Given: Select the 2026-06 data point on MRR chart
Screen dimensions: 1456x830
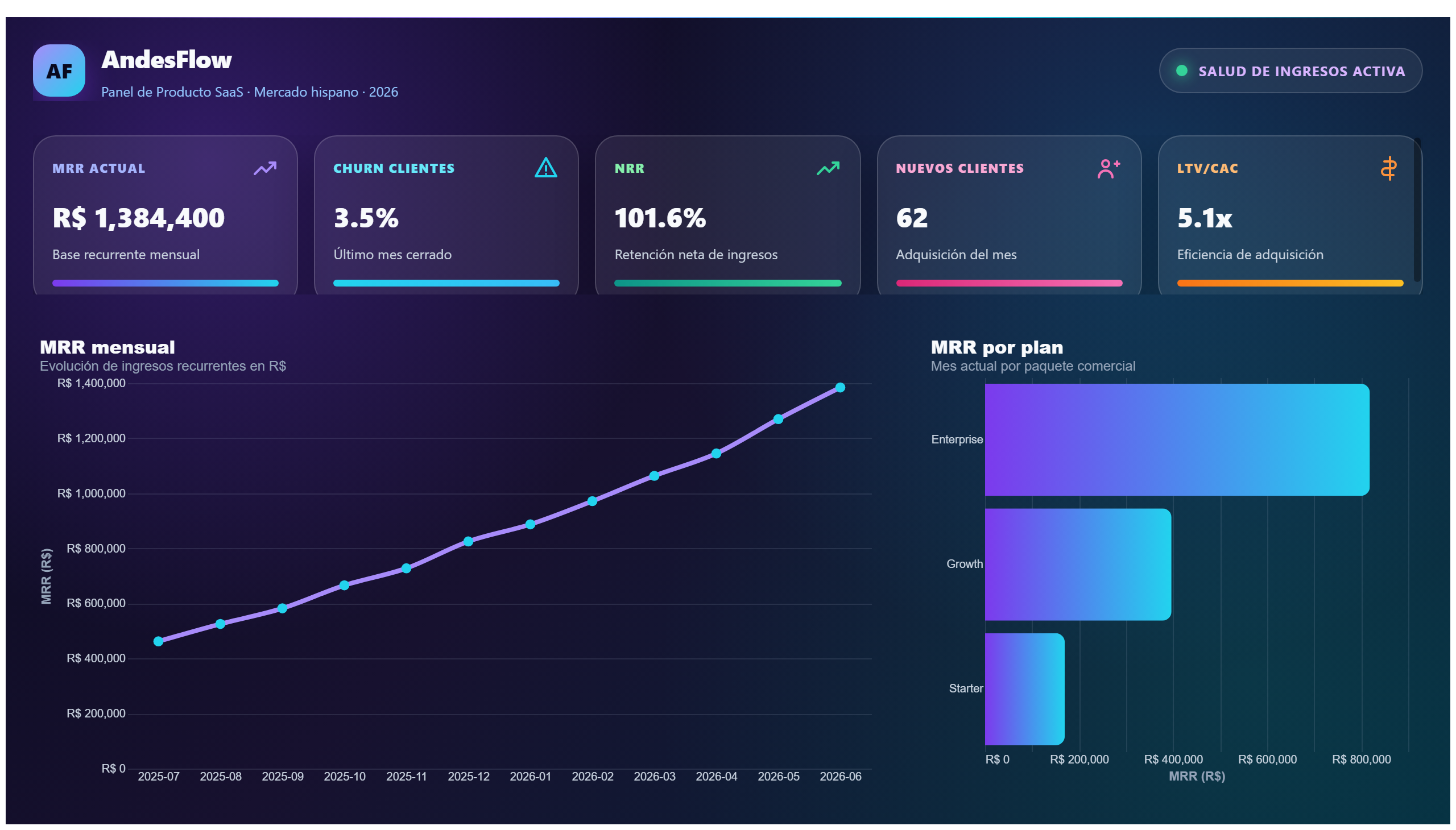Looking at the screenshot, I should point(840,388).
